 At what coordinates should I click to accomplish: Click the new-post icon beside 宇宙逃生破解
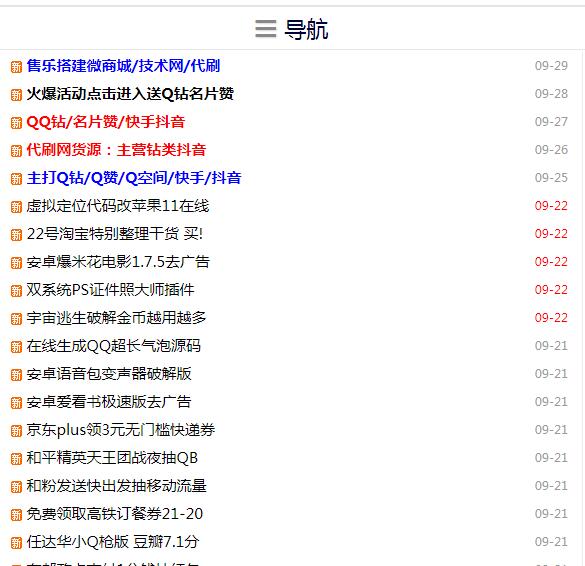pyautogui.click(x=16, y=319)
